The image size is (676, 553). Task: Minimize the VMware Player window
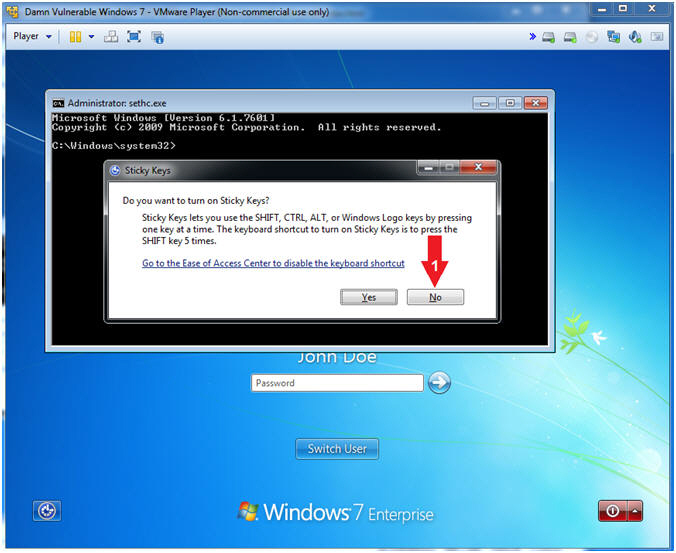602,9
